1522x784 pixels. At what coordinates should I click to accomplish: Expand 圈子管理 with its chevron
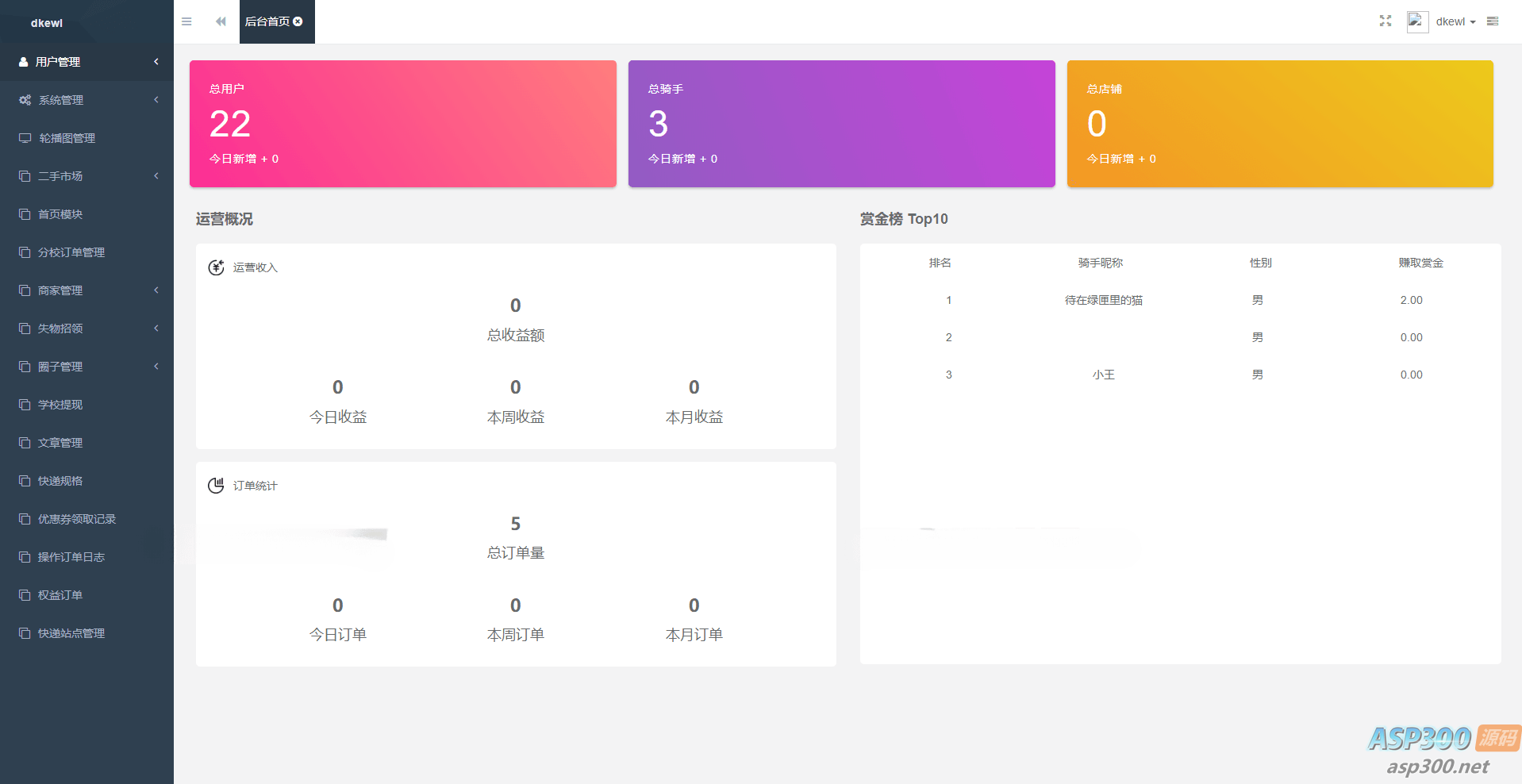156,367
